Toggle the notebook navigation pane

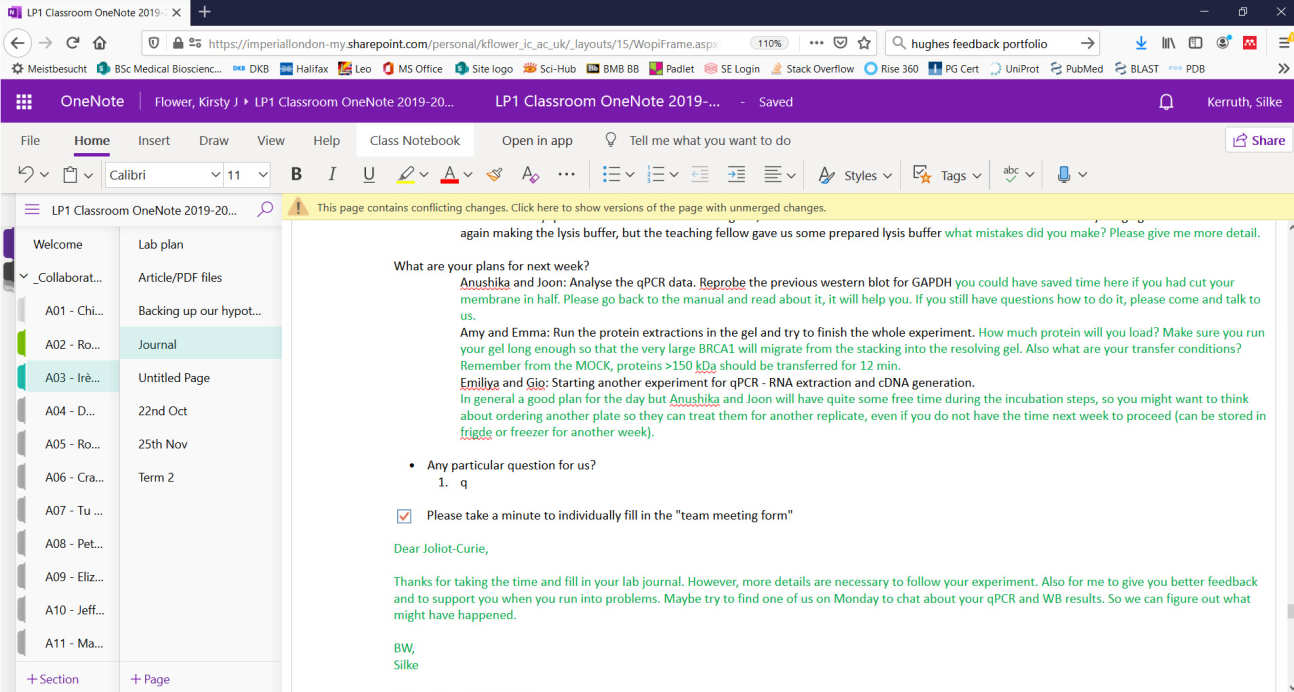point(32,210)
